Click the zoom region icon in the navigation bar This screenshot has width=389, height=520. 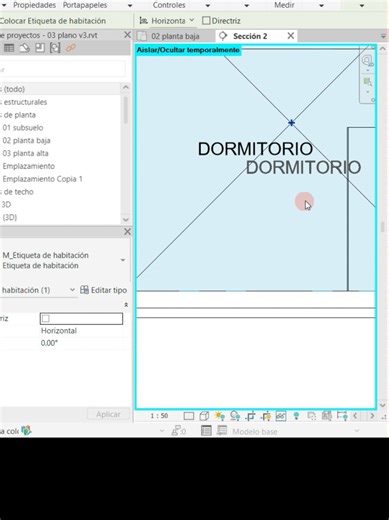[x=367, y=82]
